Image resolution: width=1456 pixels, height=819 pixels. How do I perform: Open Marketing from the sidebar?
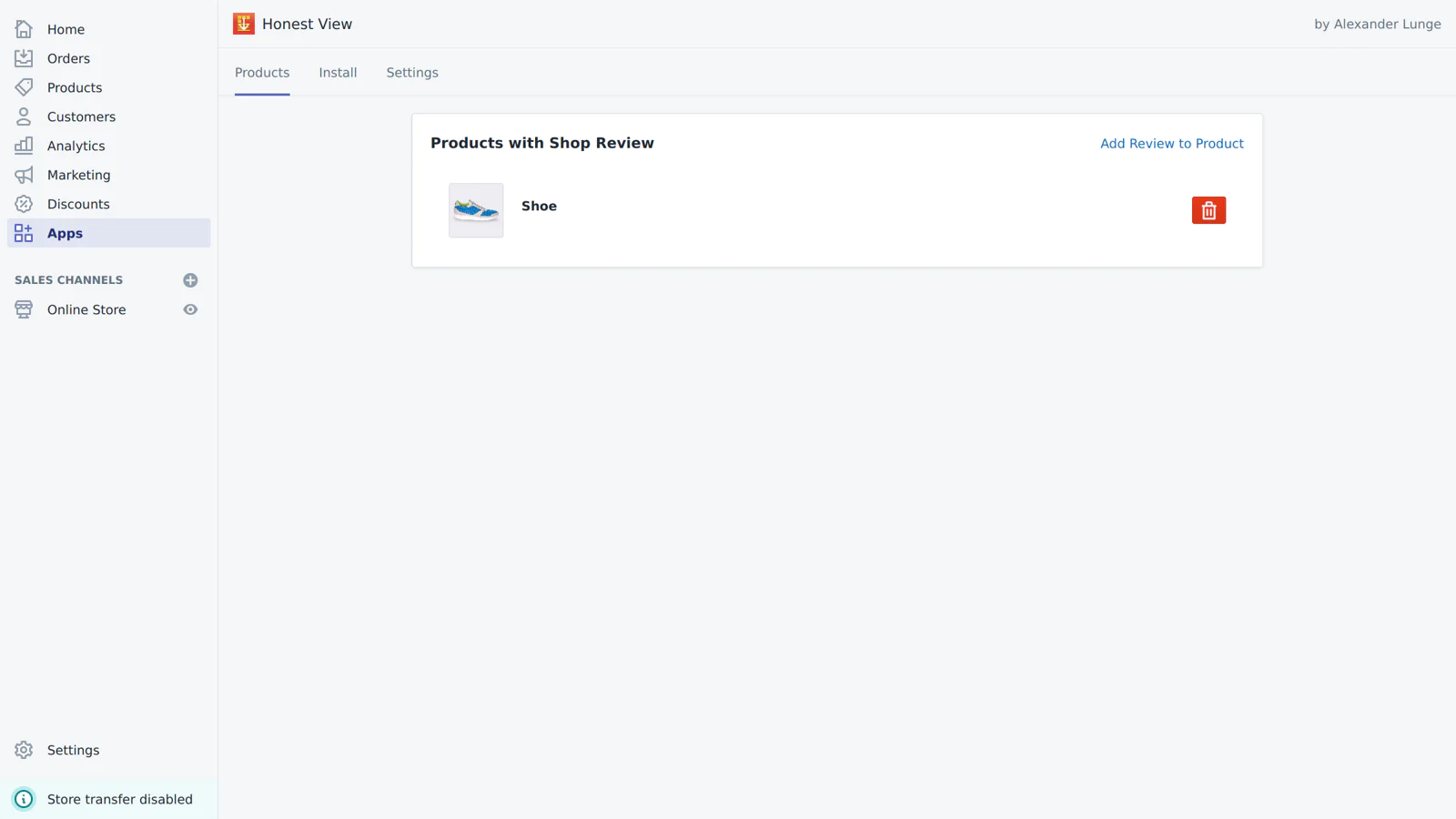coord(78,175)
